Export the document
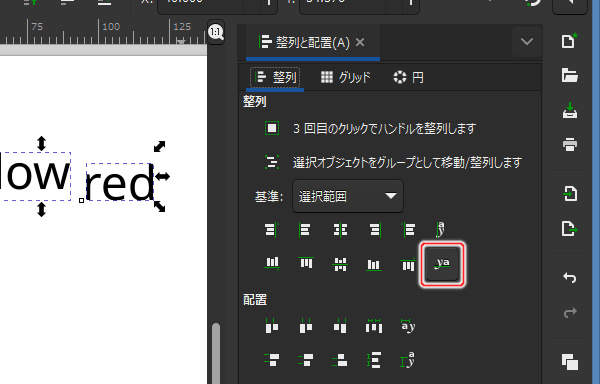Viewport: 600px width, 384px height. pos(569,229)
